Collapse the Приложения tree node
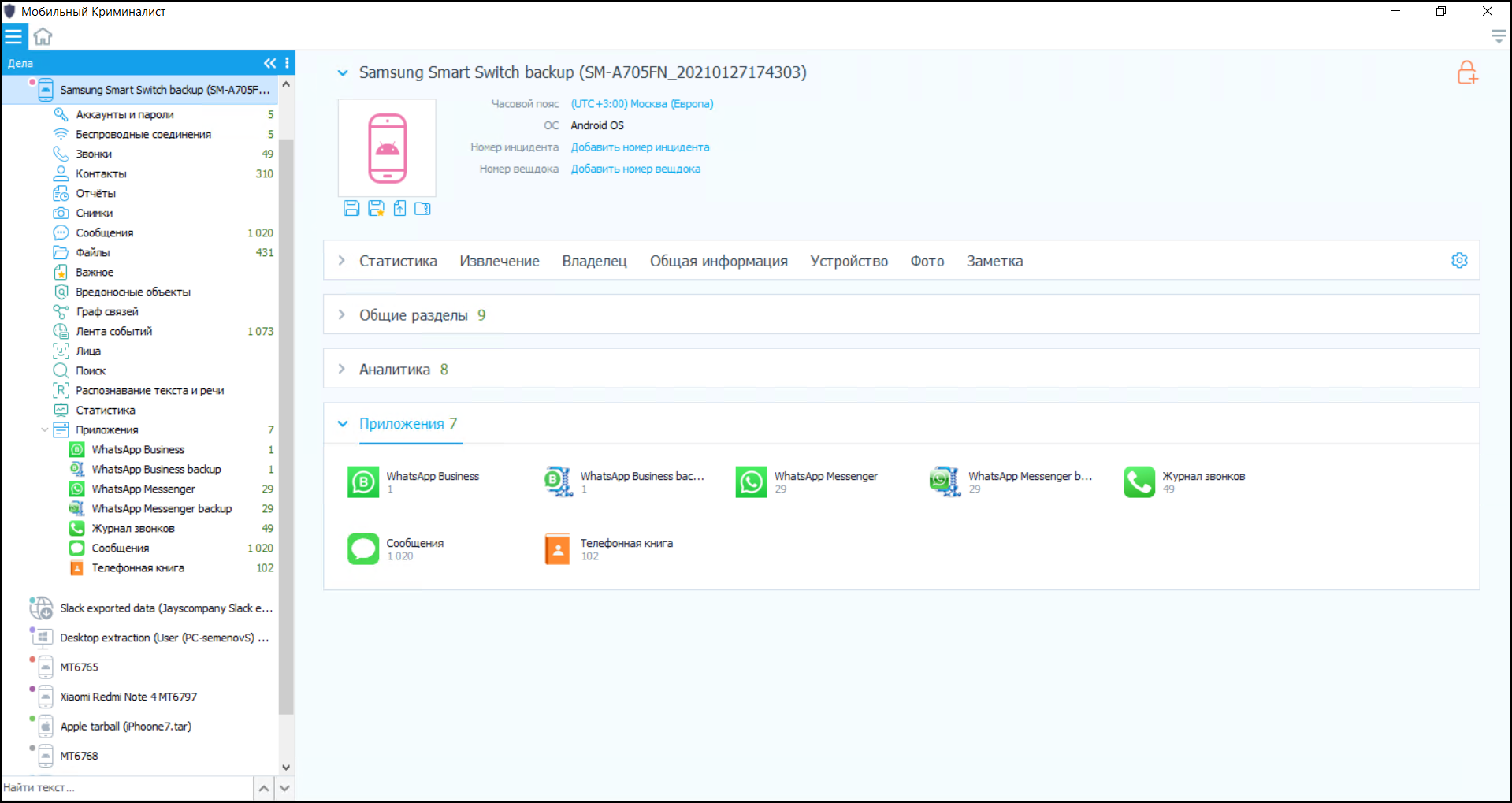Screen dimensions: 1512x803 44,430
